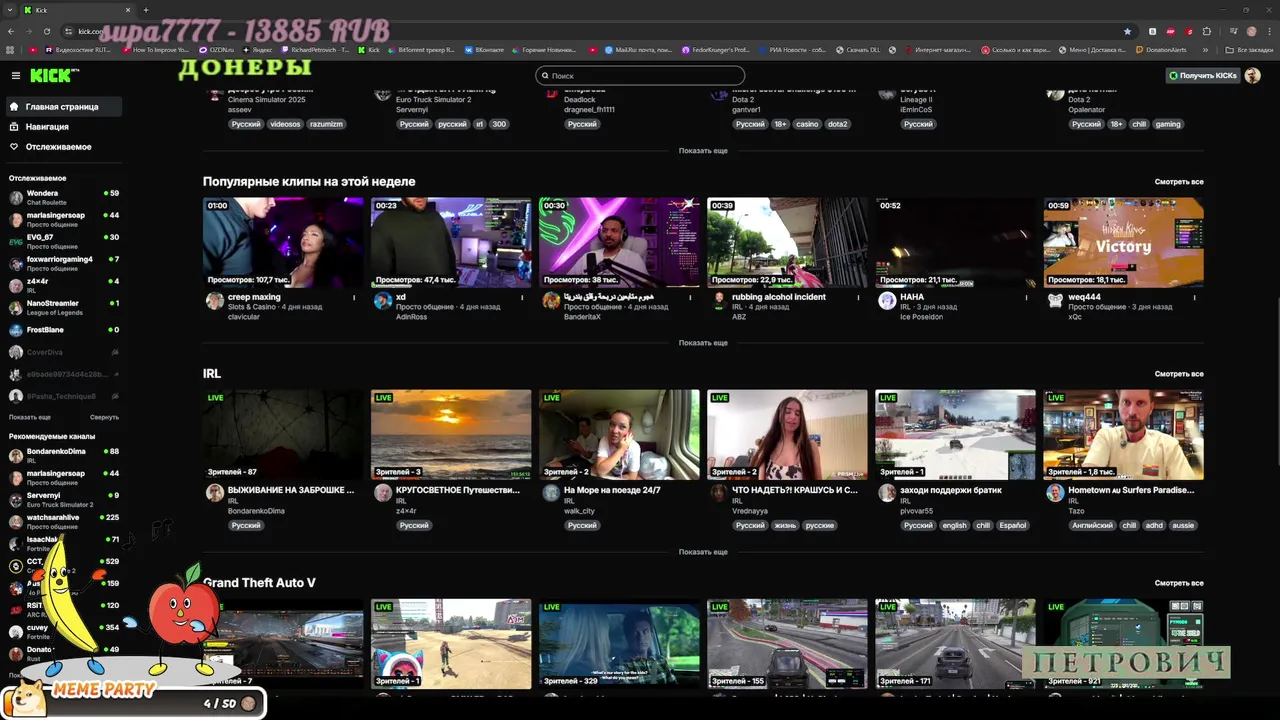
Task: Select the adhd tag under Tazo
Action: click(x=1154, y=525)
